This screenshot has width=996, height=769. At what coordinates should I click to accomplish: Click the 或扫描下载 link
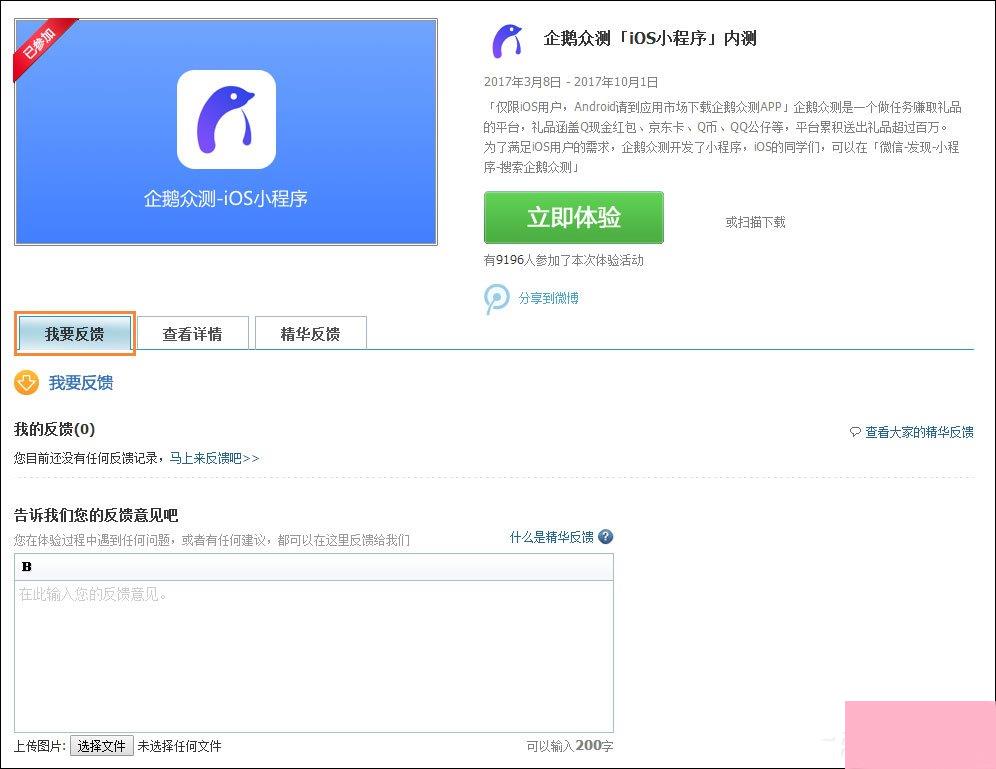click(x=755, y=222)
